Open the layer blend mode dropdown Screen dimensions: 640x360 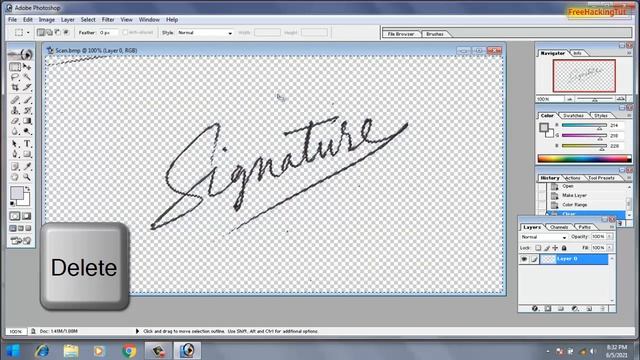coord(544,237)
